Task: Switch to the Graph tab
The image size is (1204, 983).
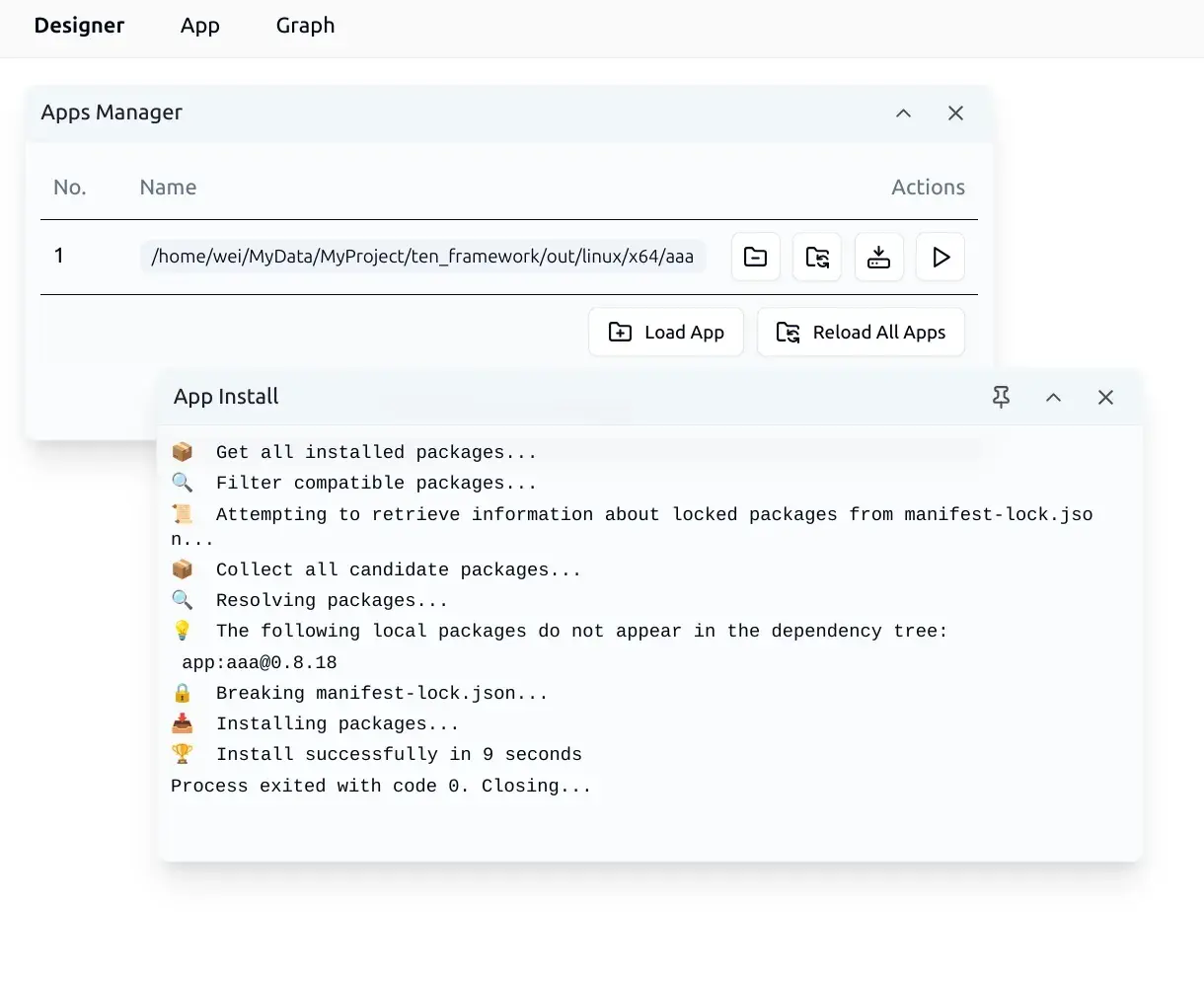Action: pyautogui.click(x=304, y=26)
